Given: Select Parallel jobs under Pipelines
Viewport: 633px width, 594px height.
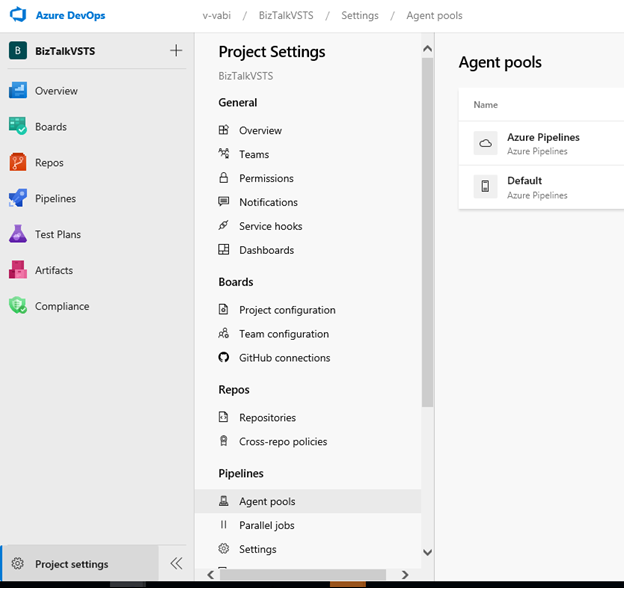Looking at the screenshot, I should click(267, 525).
